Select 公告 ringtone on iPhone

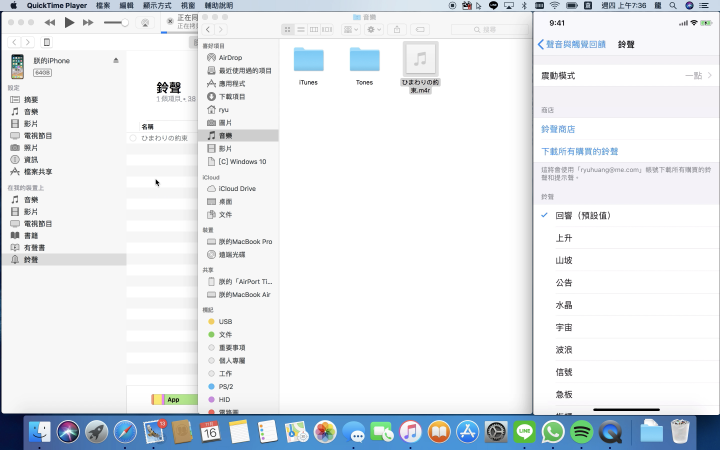(x=626, y=282)
